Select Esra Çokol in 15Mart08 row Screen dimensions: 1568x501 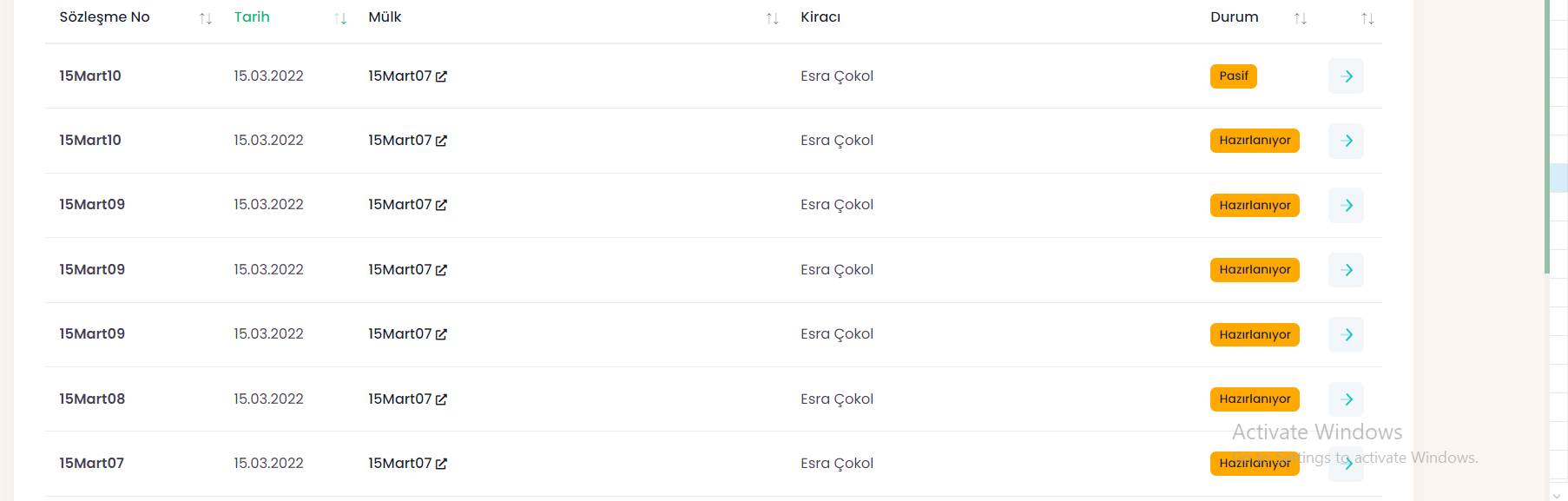click(x=837, y=399)
